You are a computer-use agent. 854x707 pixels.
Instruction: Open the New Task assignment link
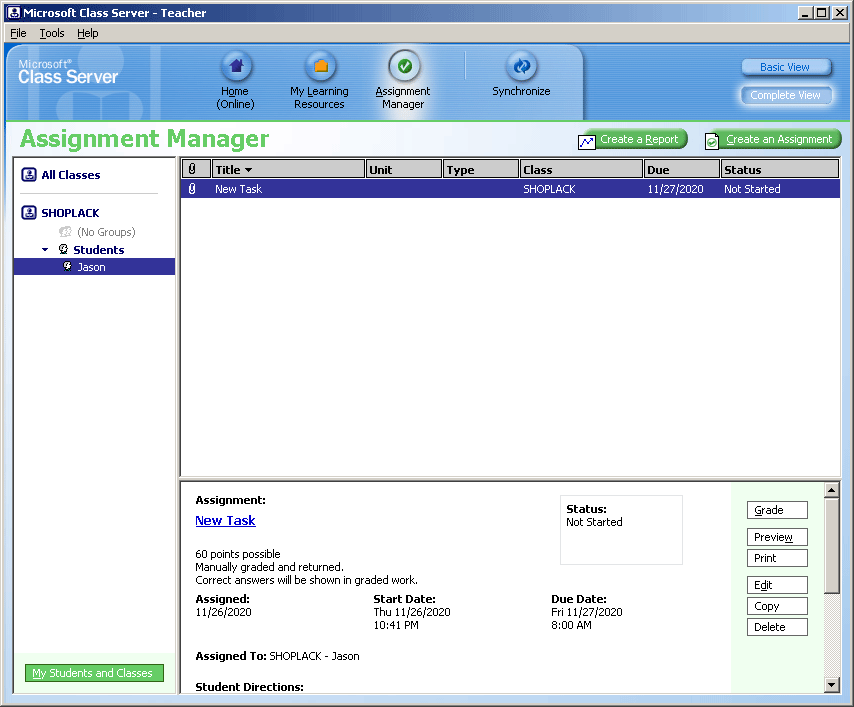coord(225,521)
